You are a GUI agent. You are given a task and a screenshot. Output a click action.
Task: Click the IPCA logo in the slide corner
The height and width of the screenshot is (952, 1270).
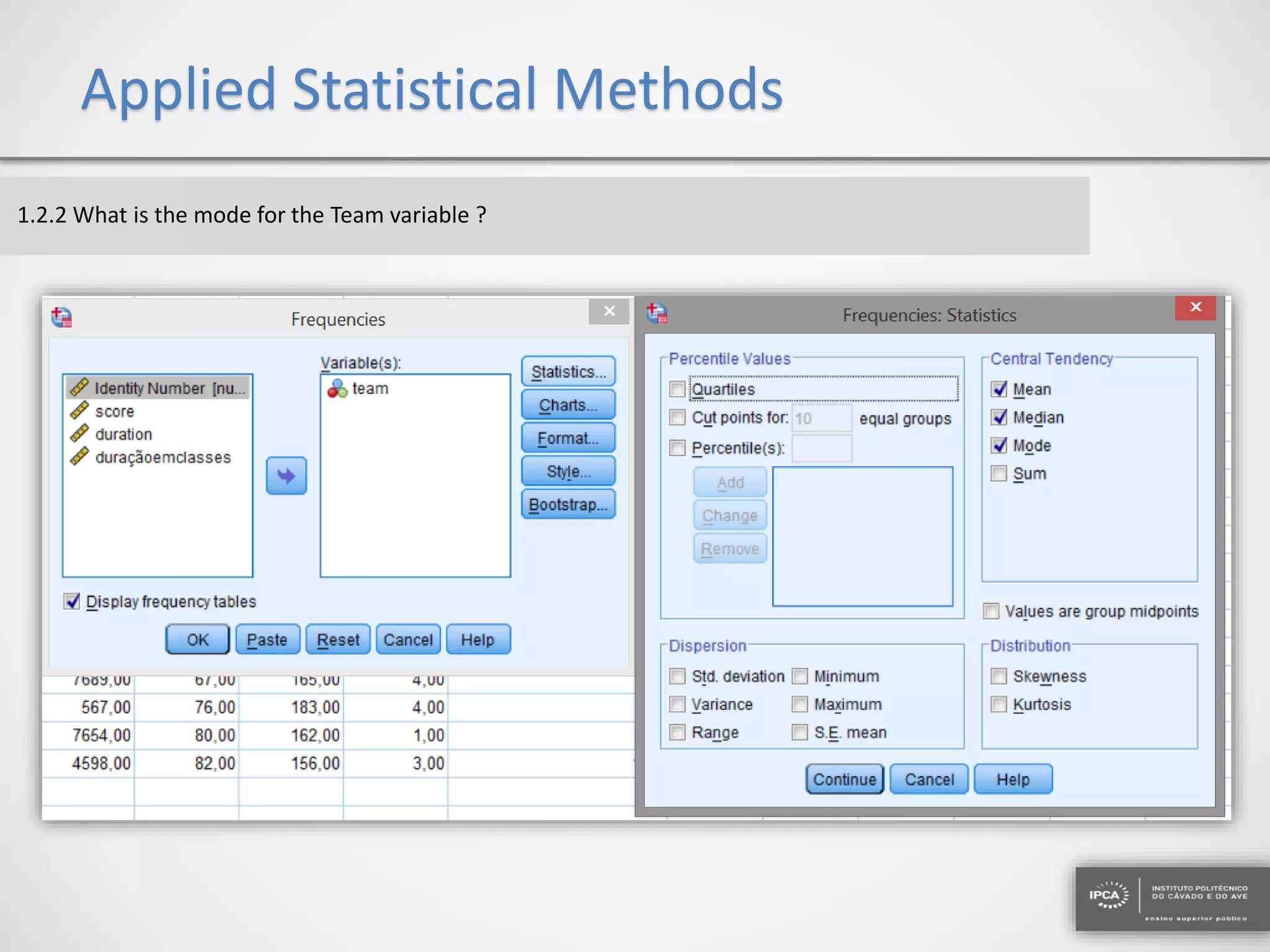1172,899
